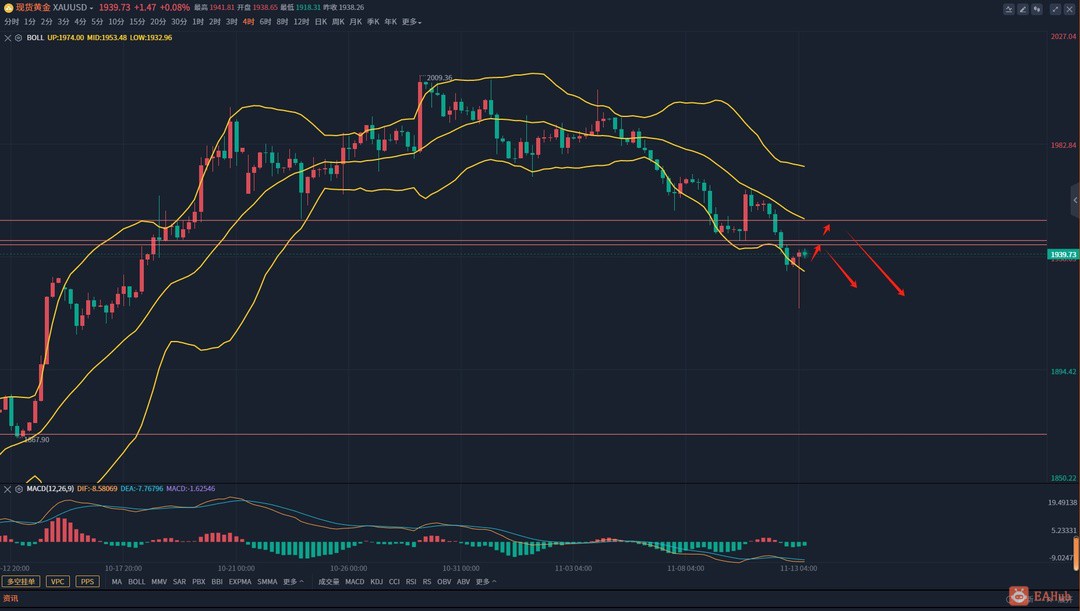Viewport: 1080px width, 611px height.
Task: Close the chart panel with top-right X
Action: coord(1070,9)
